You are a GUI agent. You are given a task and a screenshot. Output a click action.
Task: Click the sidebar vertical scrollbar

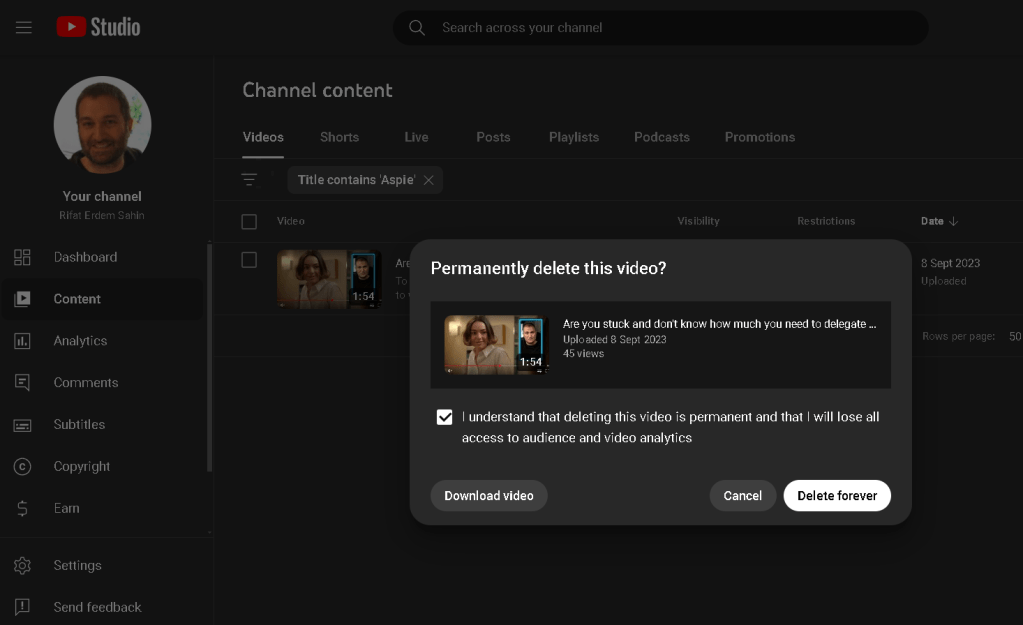coord(209,356)
